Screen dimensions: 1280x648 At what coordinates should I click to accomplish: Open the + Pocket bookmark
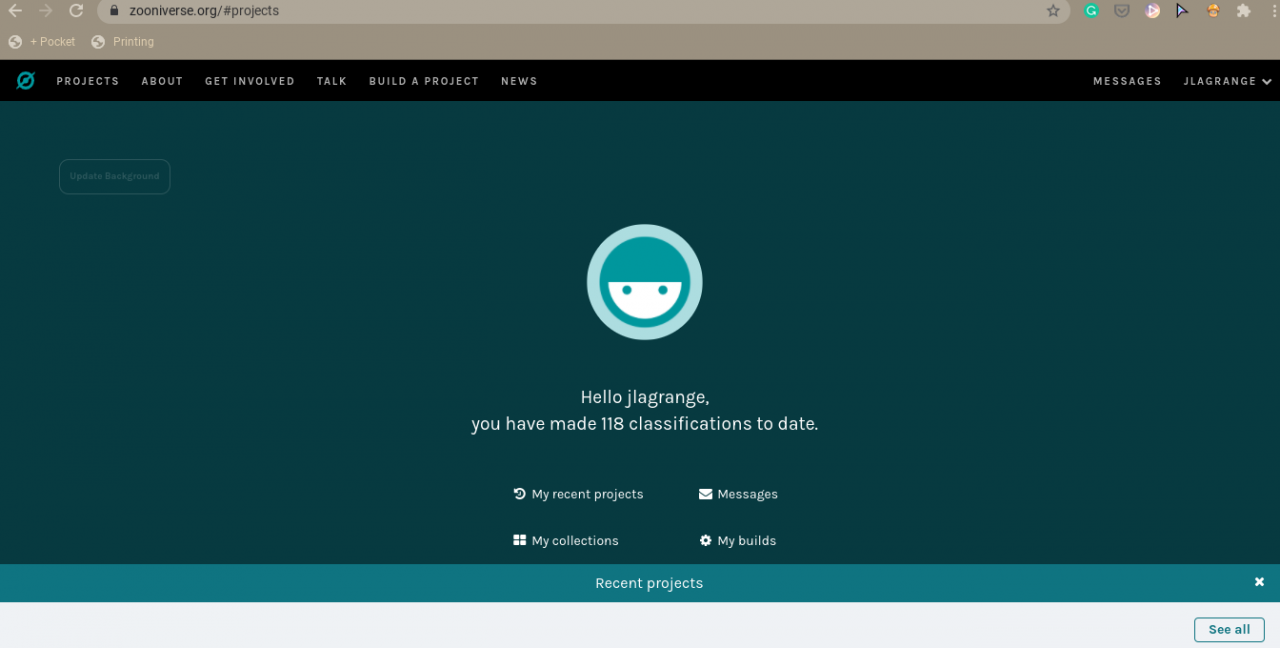click(42, 42)
